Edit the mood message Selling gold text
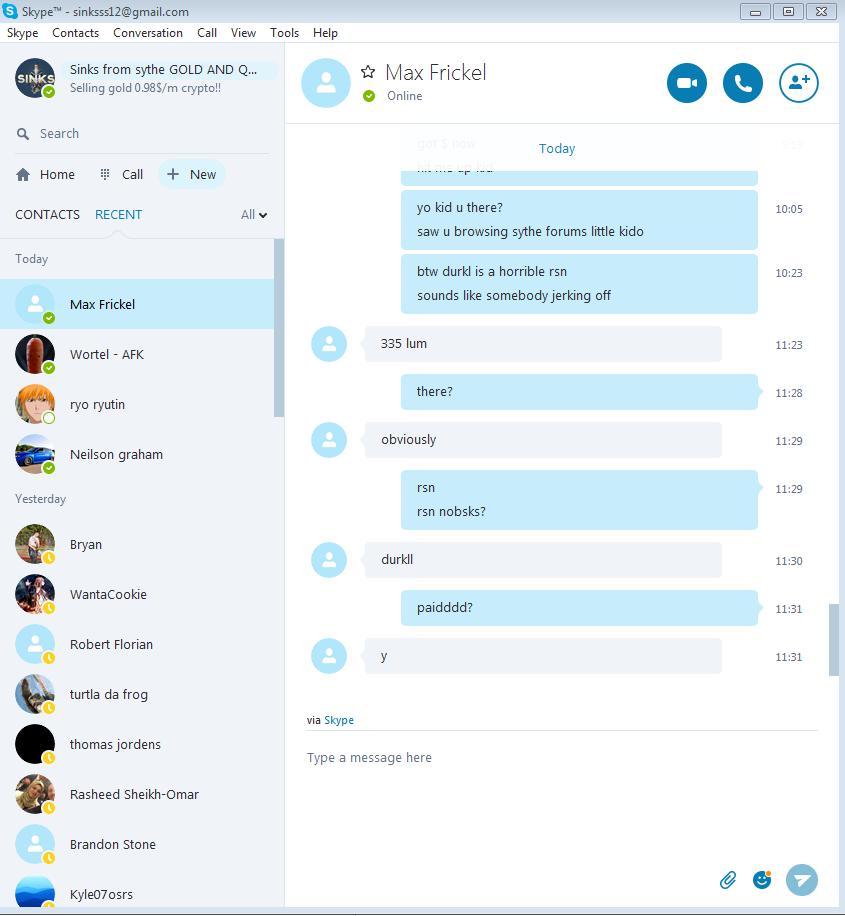 point(146,88)
